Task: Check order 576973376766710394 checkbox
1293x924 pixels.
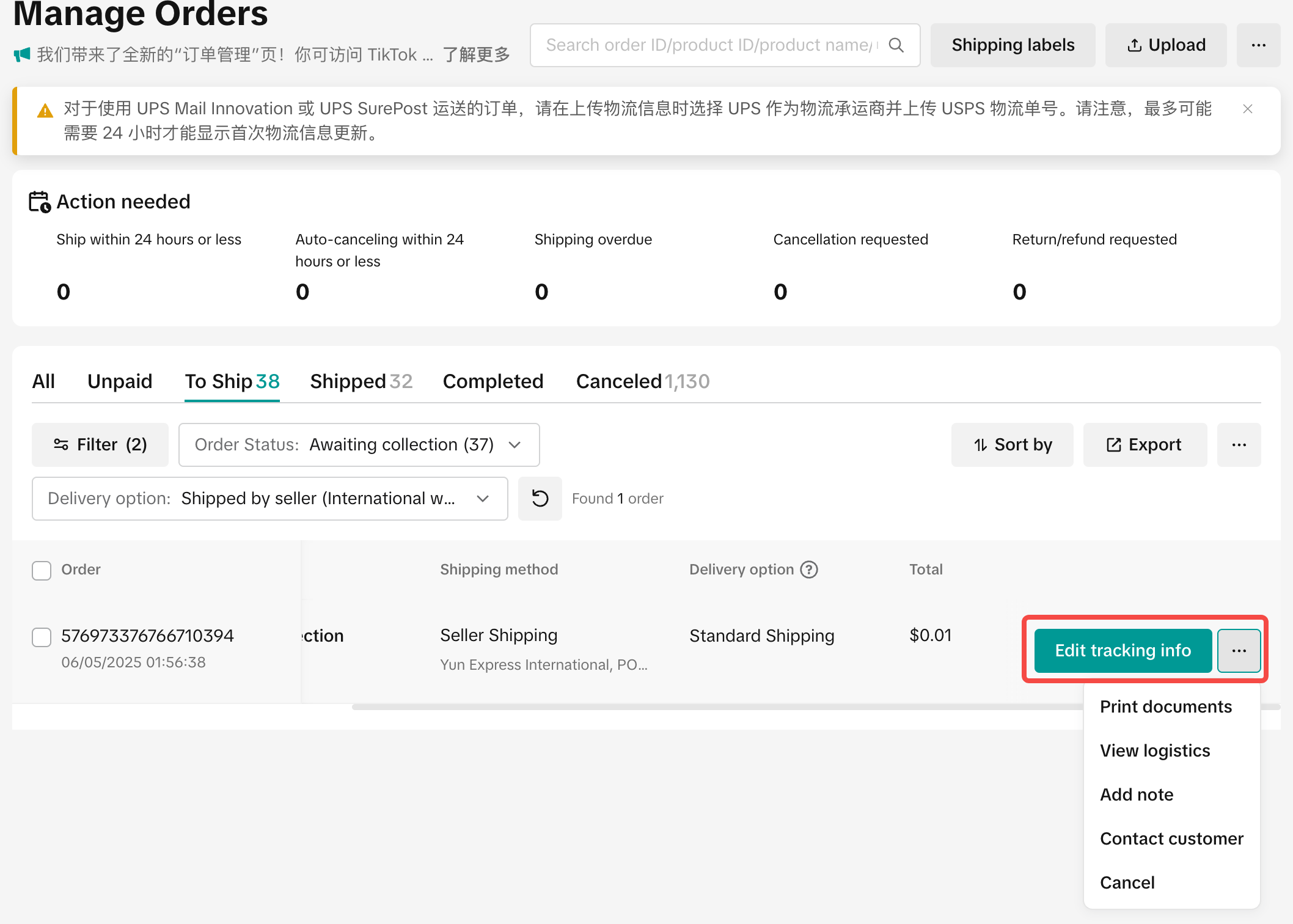Action: (x=42, y=637)
